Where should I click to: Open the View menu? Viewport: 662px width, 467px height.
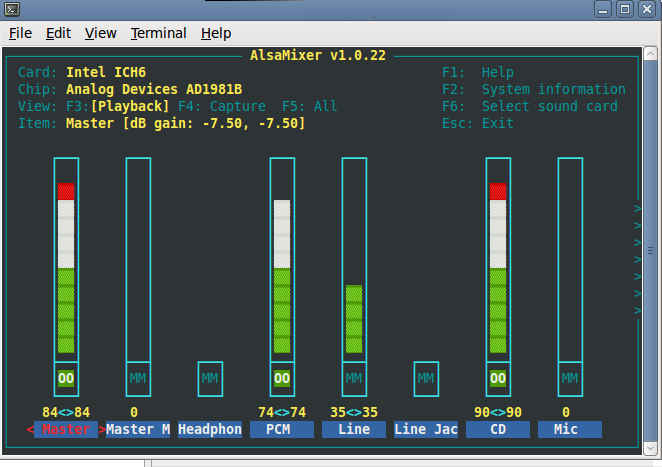pos(100,33)
